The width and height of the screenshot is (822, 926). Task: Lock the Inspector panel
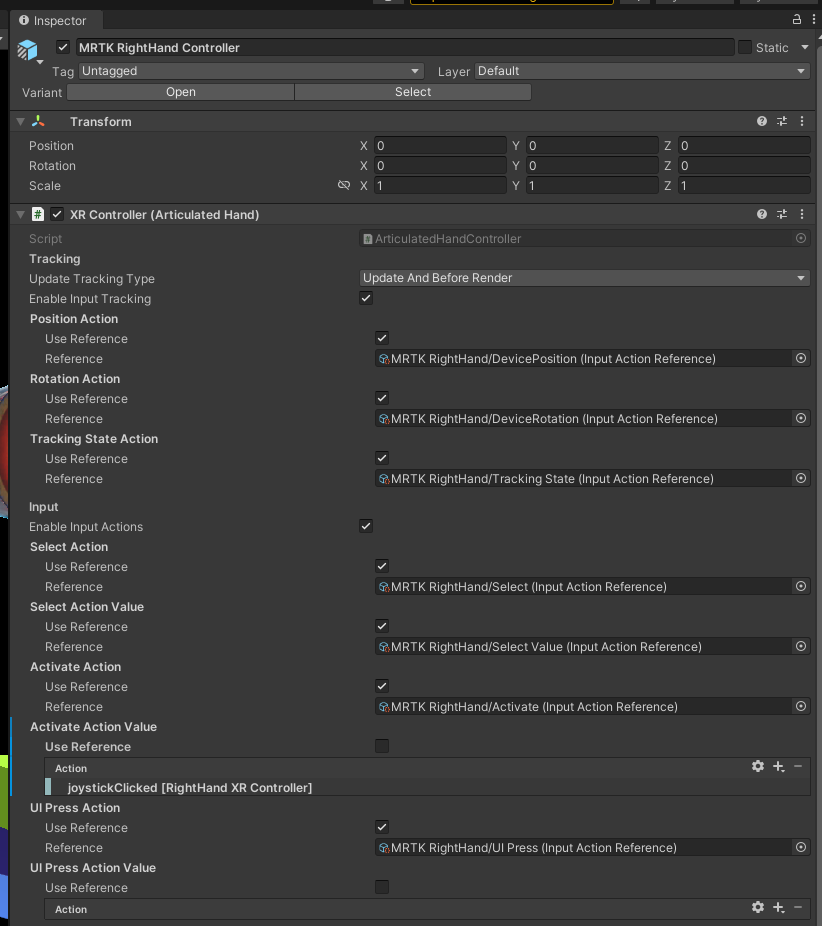pyautogui.click(x=797, y=19)
